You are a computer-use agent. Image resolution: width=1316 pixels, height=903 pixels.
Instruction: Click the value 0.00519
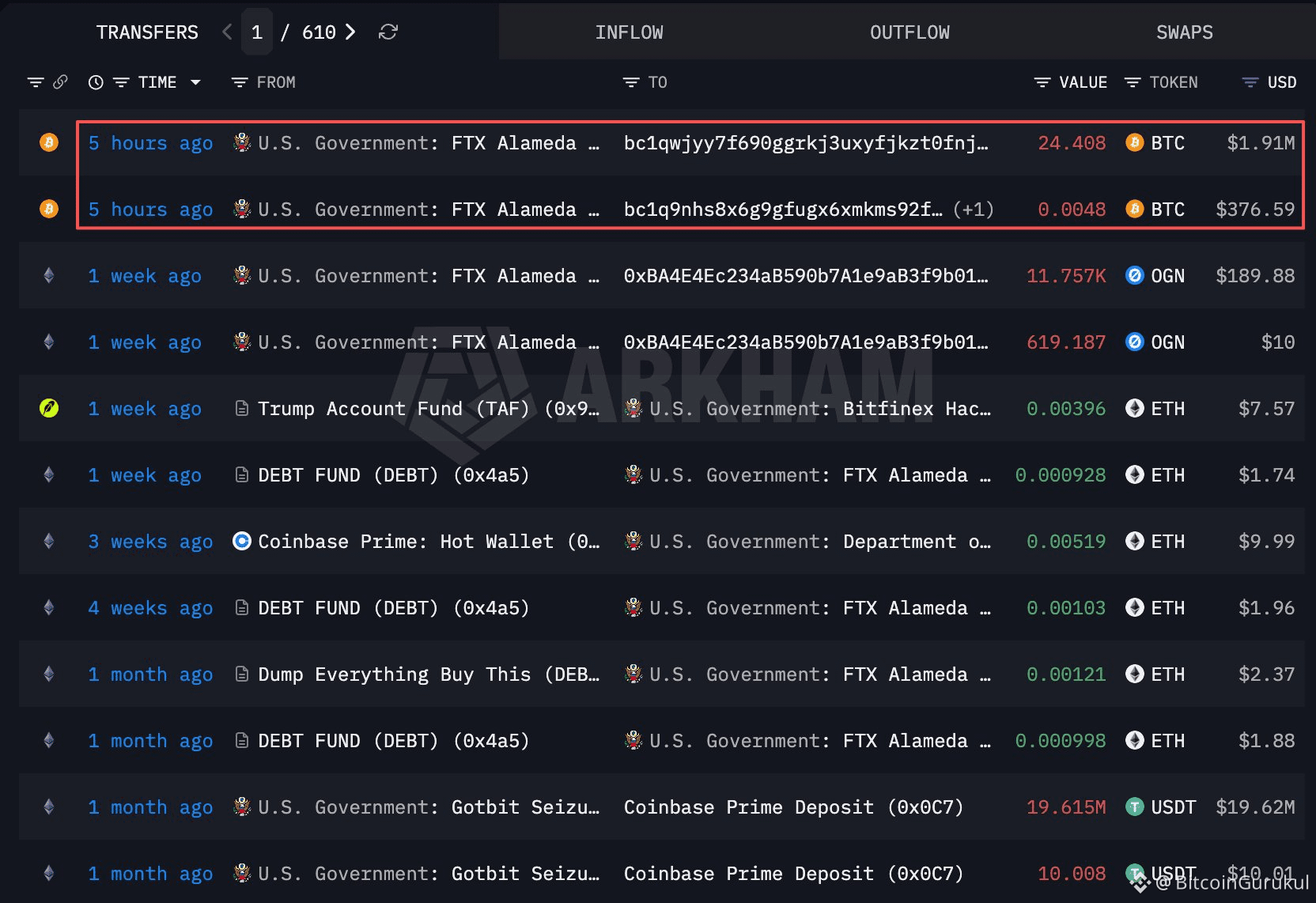pos(1066,542)
